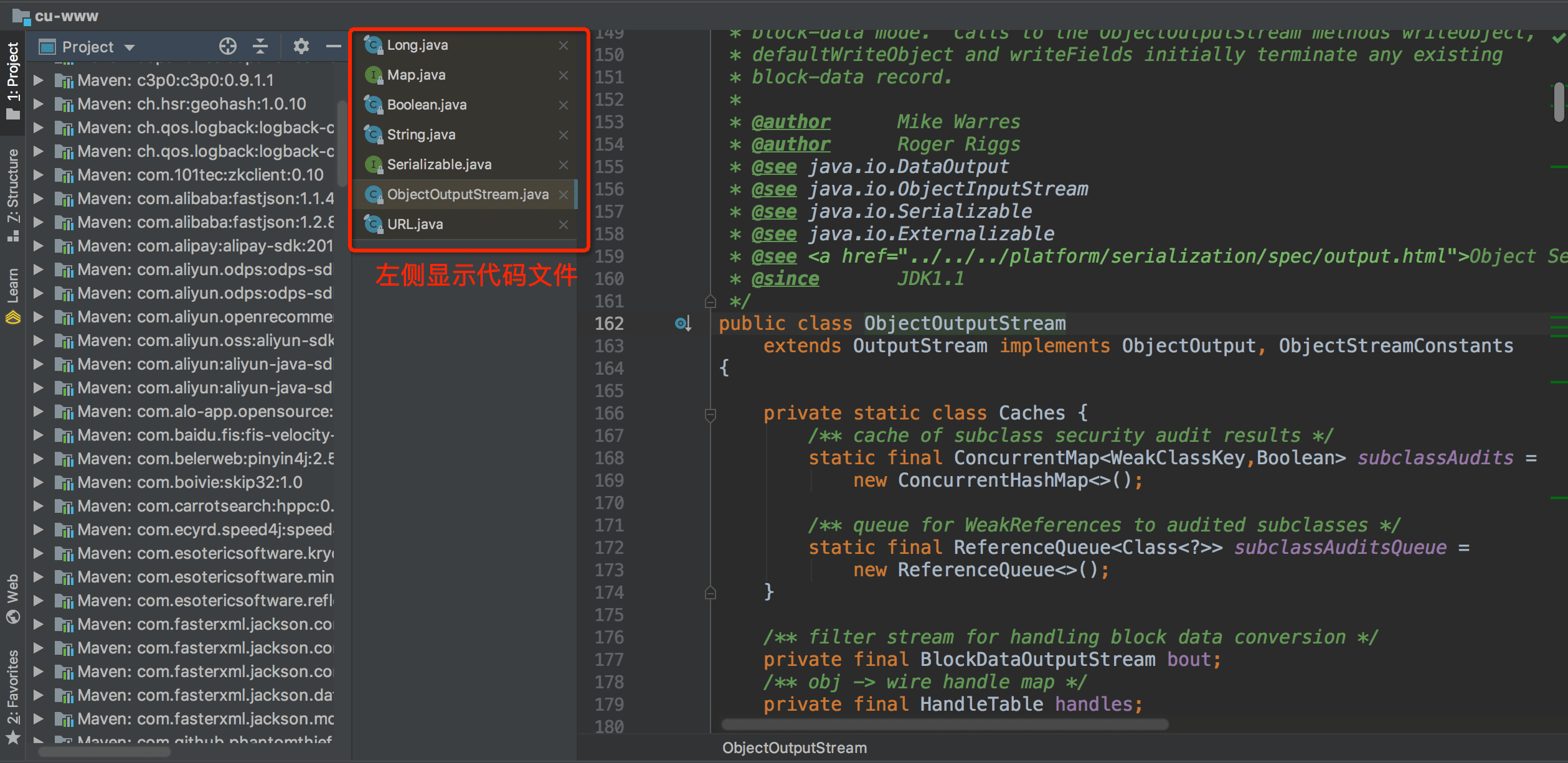
Task: Click the Project panel vertical scrollbar thumb
Action: [342, 143]
